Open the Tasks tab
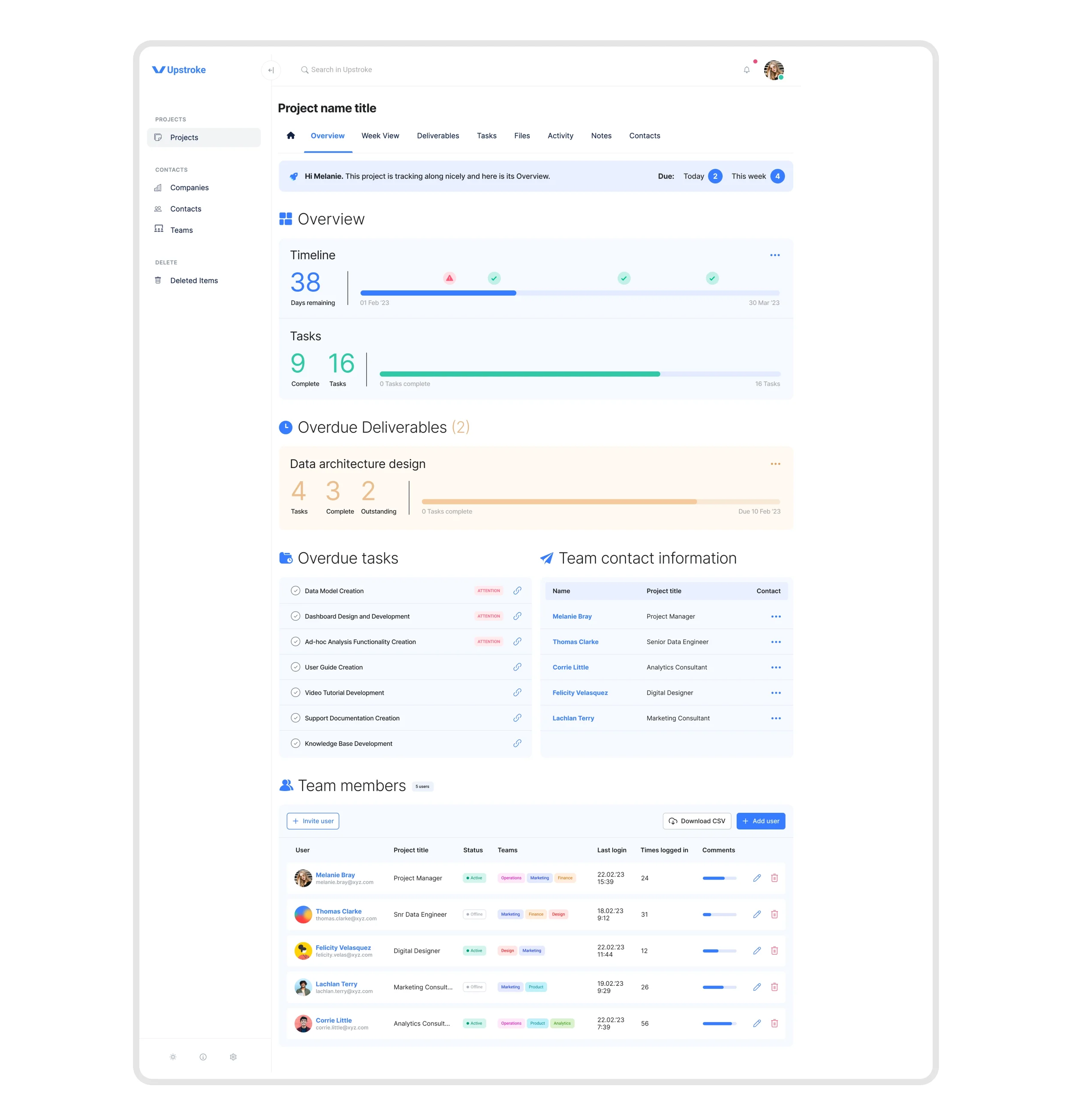Image resolution: width=1072 pixels, height=1120 pixels. pyautogui.click(x=486, y=135)
